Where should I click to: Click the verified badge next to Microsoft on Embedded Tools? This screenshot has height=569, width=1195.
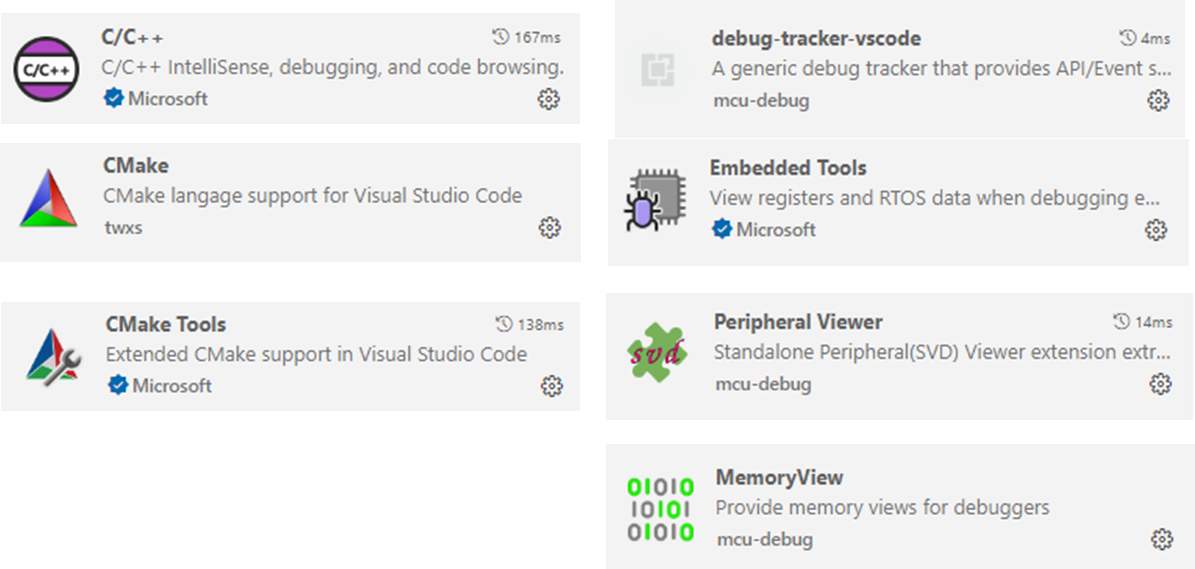(721, 229)
